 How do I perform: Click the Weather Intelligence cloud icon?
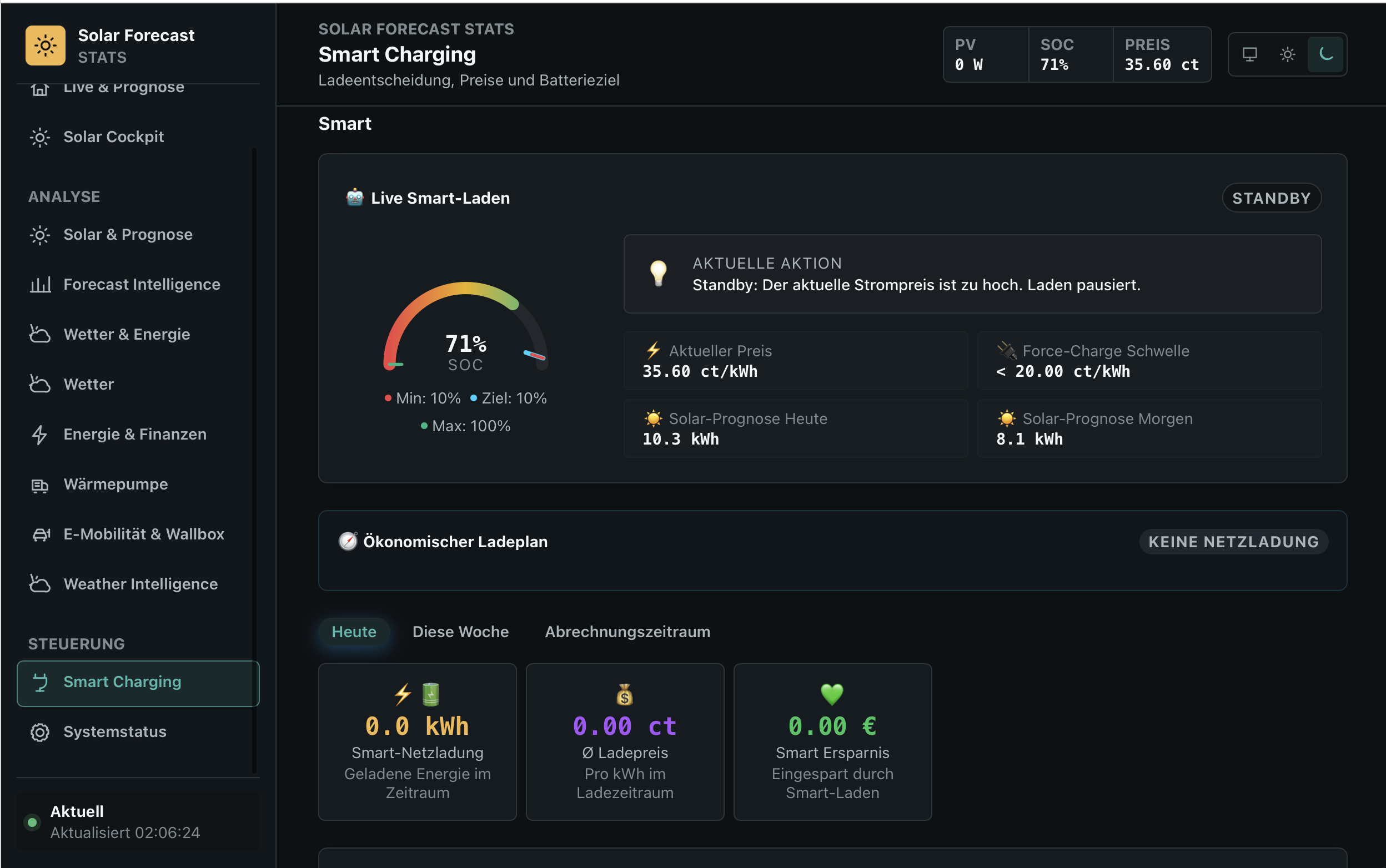(x=39, y=584)
